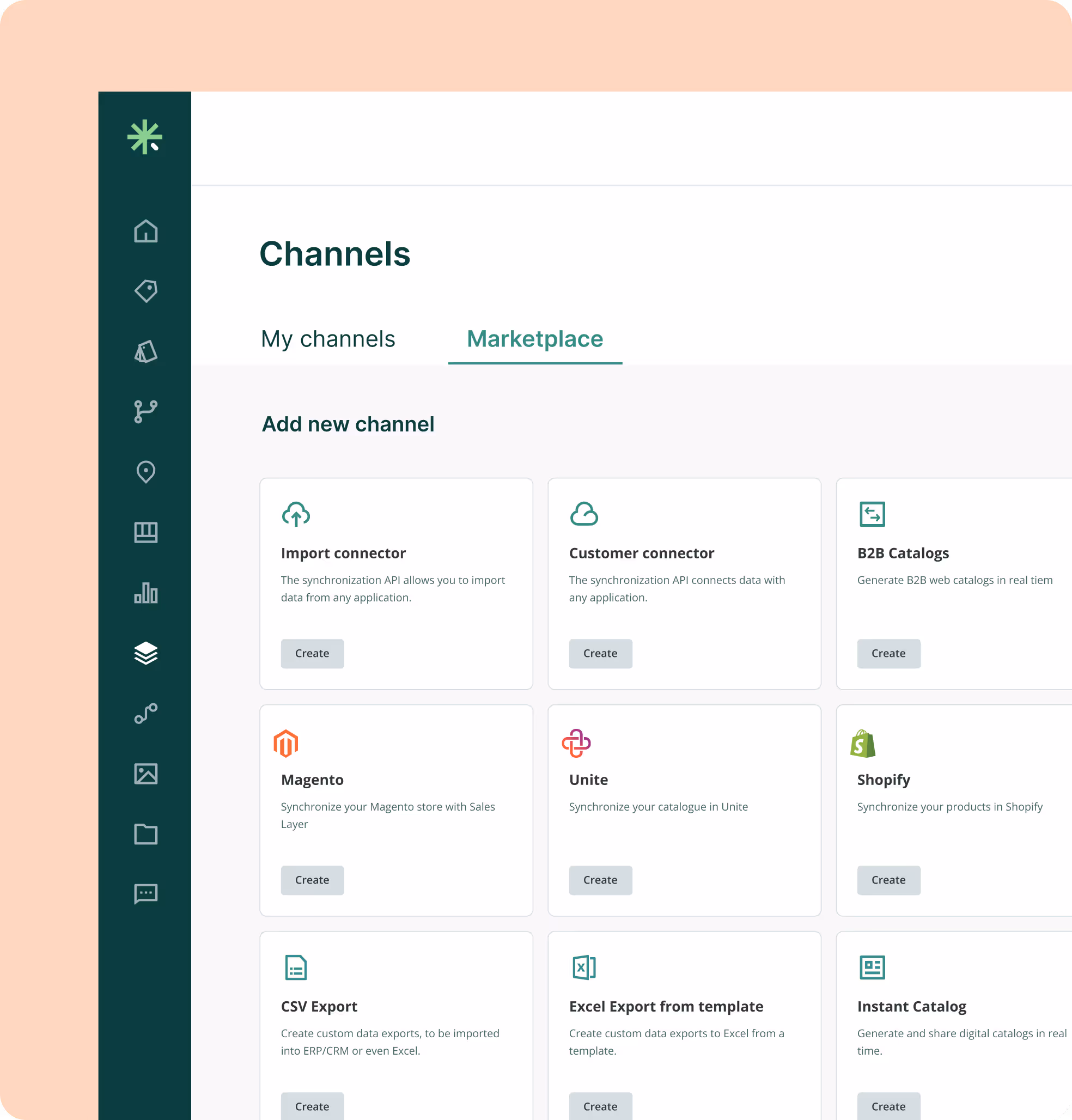Click the green asterisk logo in sidebar
Screen dimensions: 1072x1120
tap(144, 137)
